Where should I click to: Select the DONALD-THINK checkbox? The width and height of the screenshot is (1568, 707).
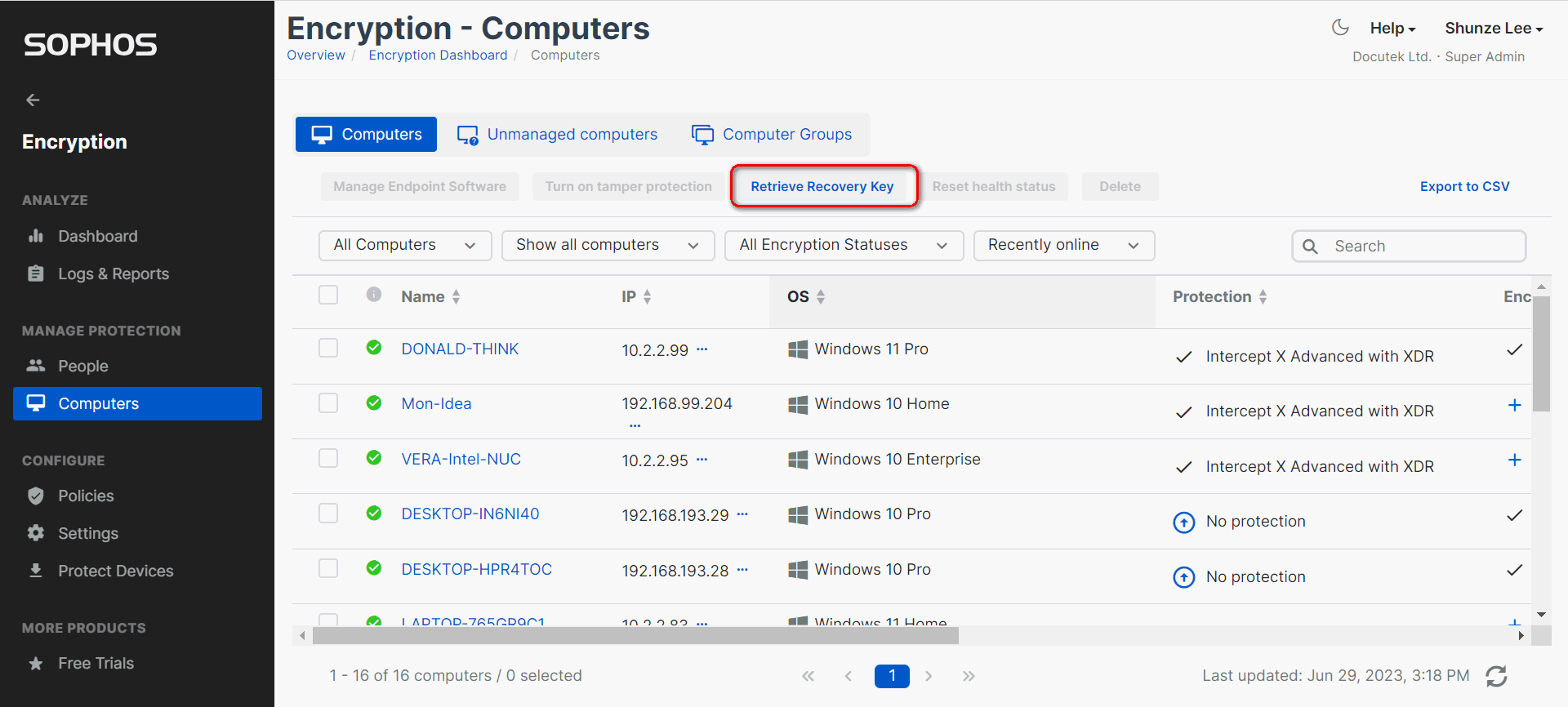click(x=328, y=348)
